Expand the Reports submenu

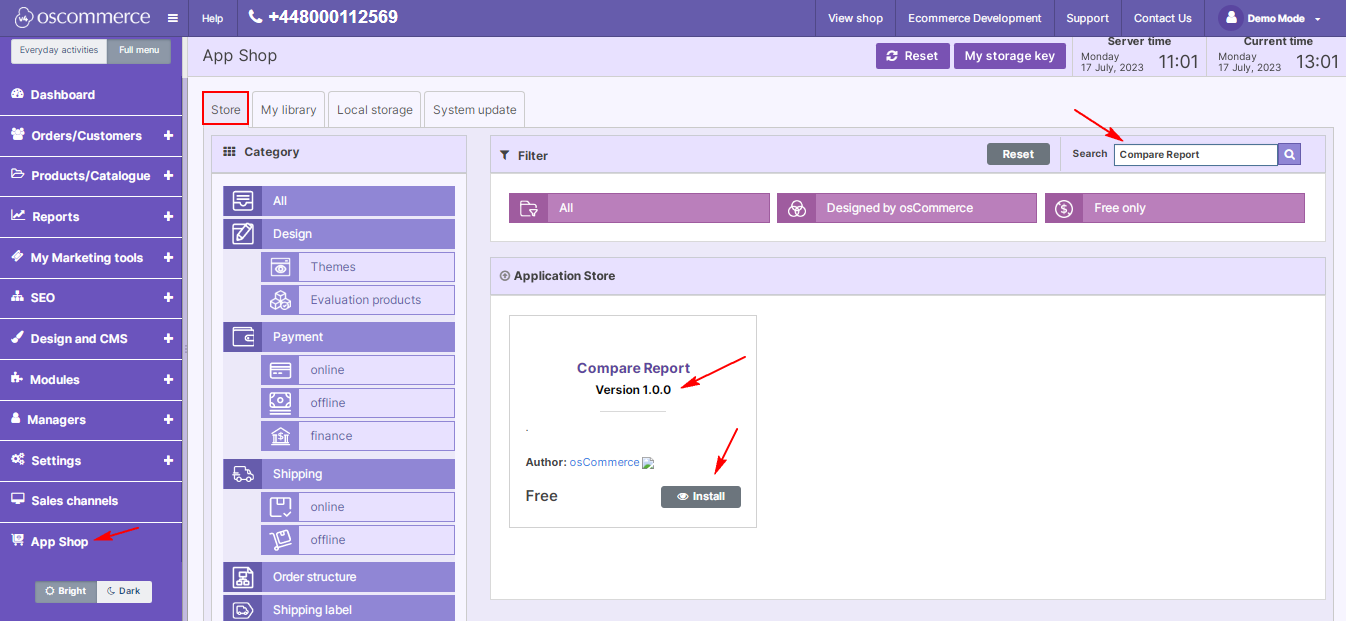point(168,216)
